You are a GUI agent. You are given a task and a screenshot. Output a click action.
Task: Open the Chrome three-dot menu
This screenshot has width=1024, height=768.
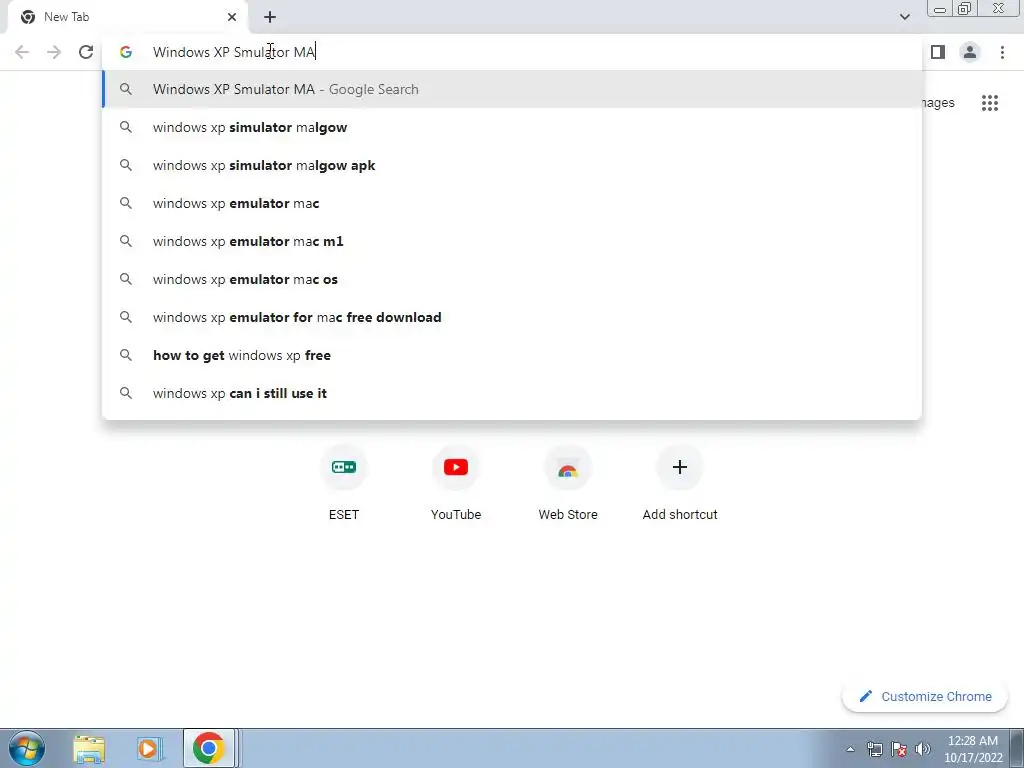tap(1002, 52)
